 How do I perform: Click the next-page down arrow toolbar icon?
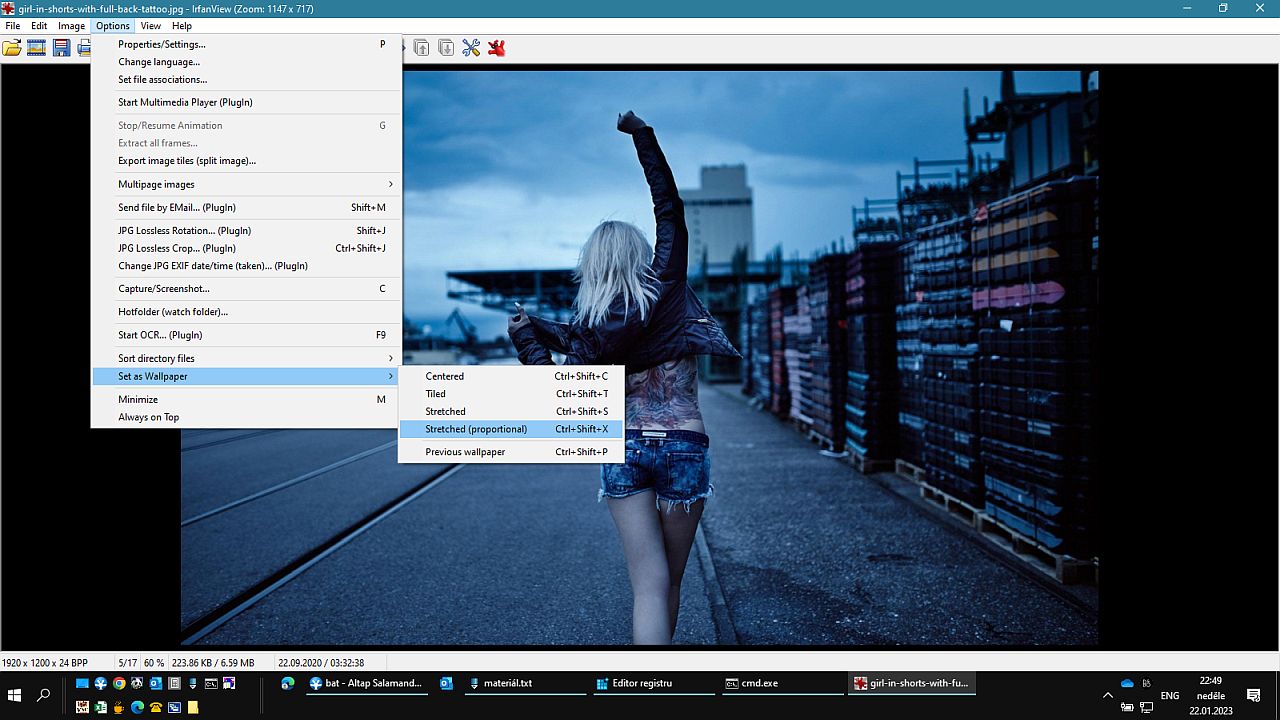coord(446,47)
